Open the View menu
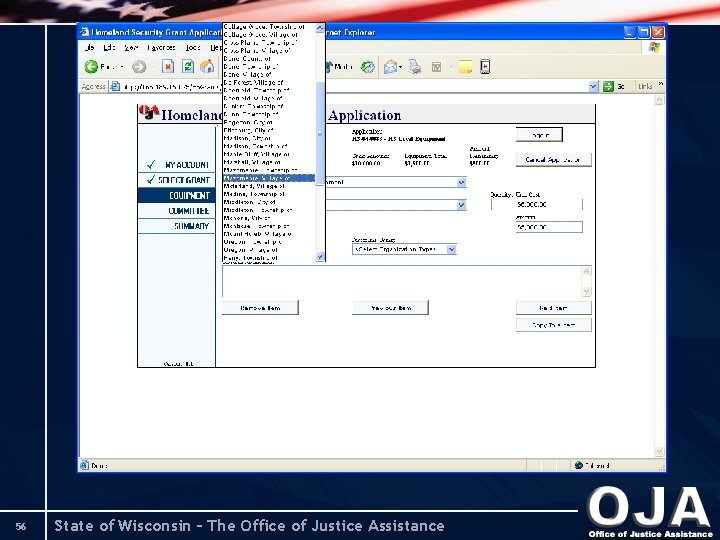 click(131, 47)
